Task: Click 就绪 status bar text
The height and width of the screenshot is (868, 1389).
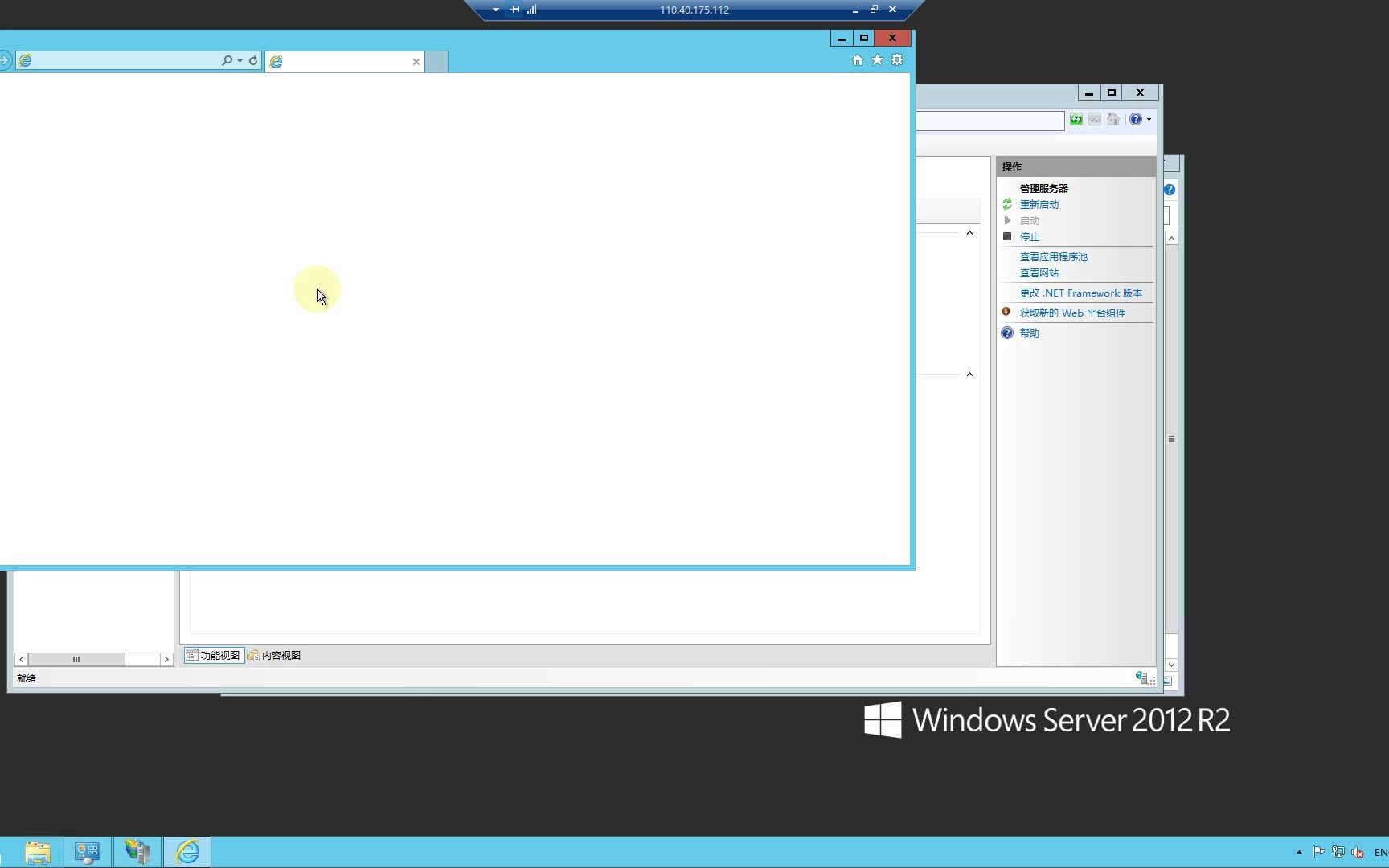Action: point(27,678)
